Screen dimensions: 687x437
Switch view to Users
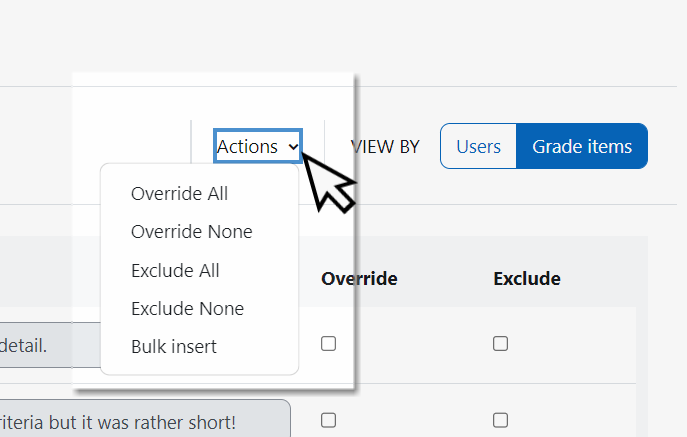(x=478, y=146)
